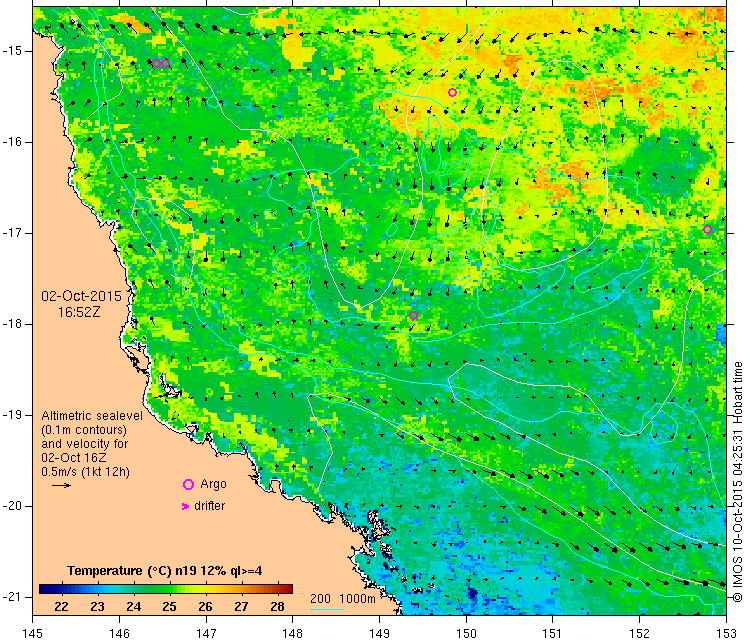Image resolution: width=750 pixels, height=640 pixels.
Task: Click the 'Argo' legend label
Action: pyautogui.click(x=213, y=484)
